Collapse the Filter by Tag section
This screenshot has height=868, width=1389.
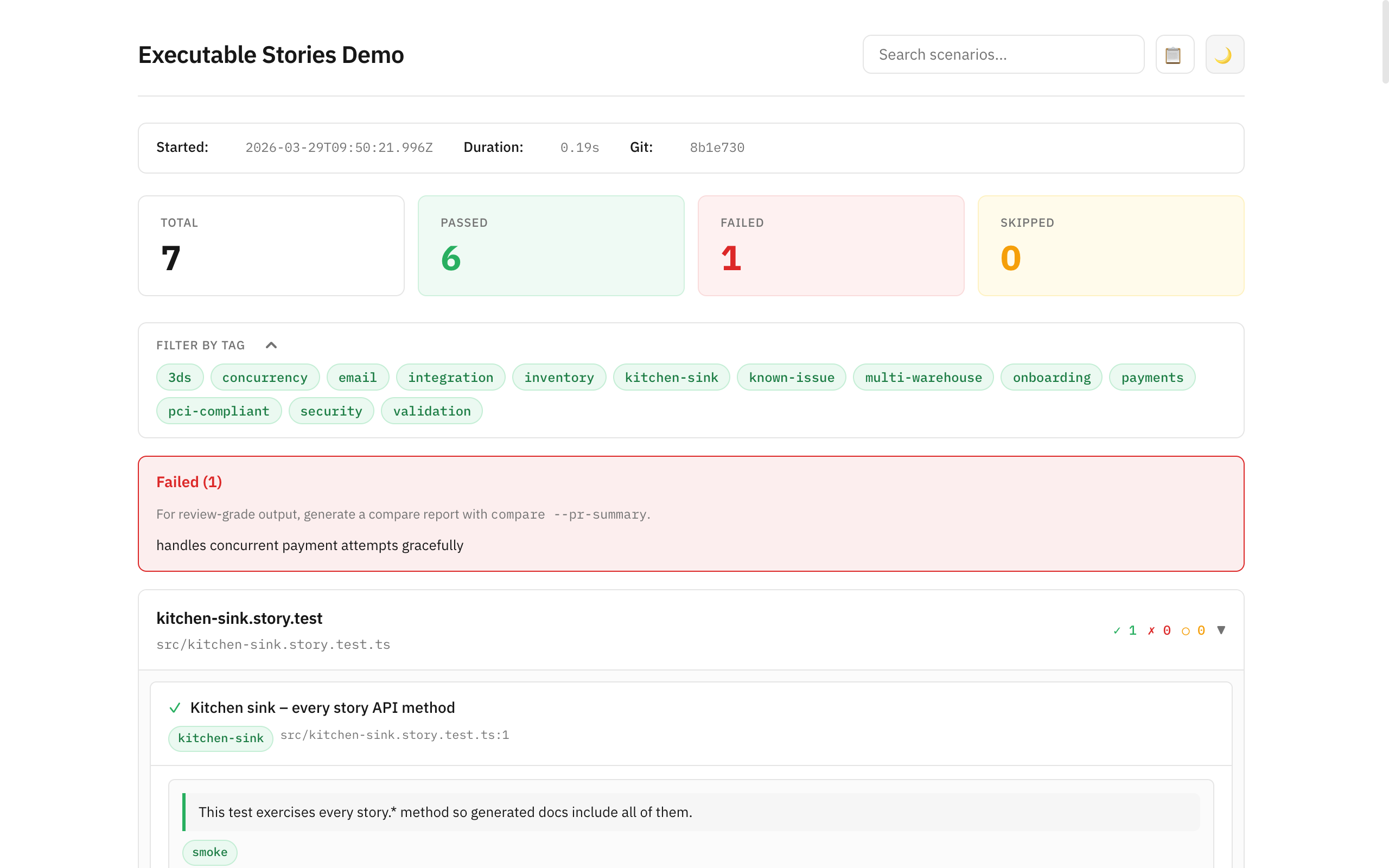[x=271, y=345]
